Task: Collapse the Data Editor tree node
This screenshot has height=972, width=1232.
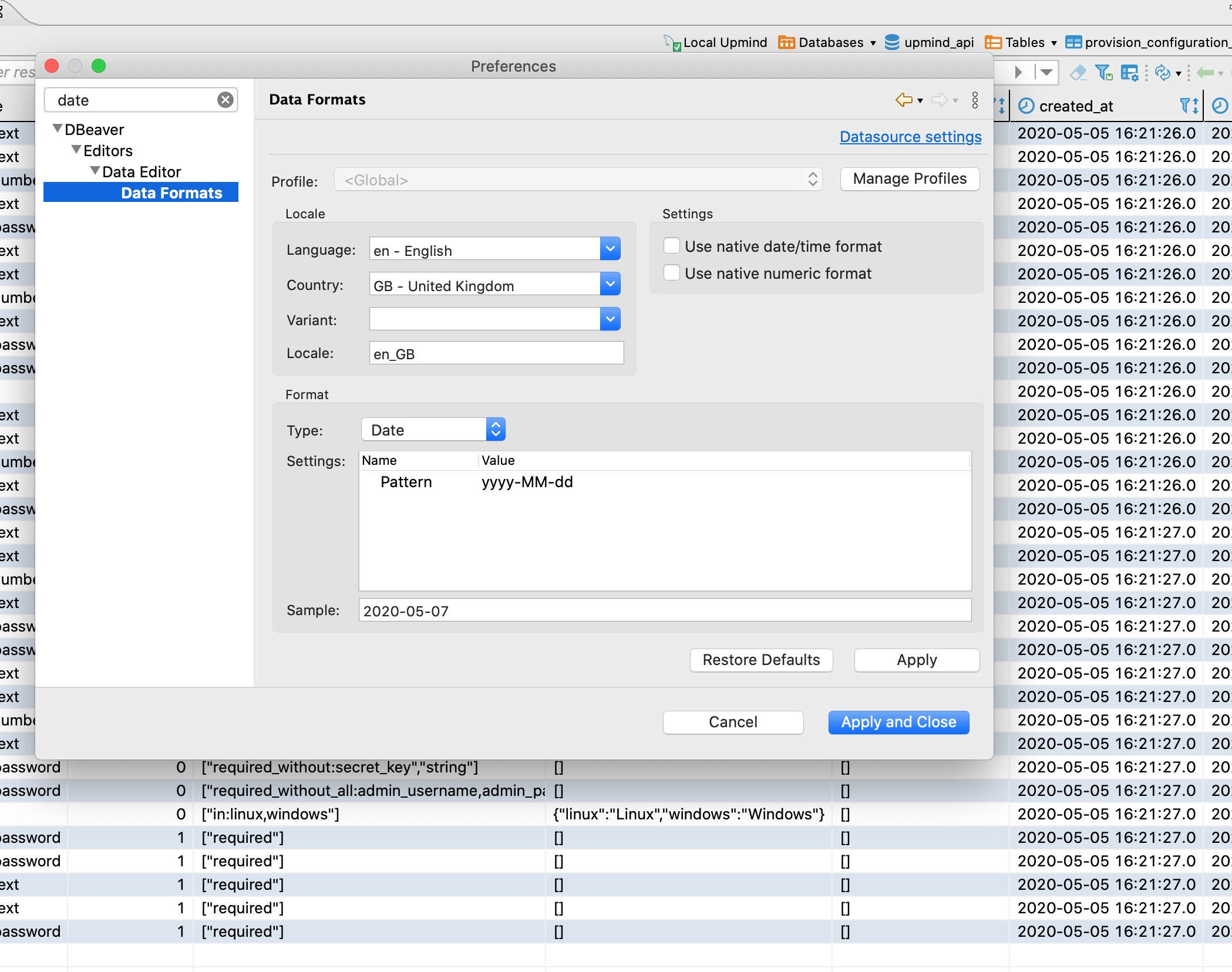Action: (x=95, y=171)
